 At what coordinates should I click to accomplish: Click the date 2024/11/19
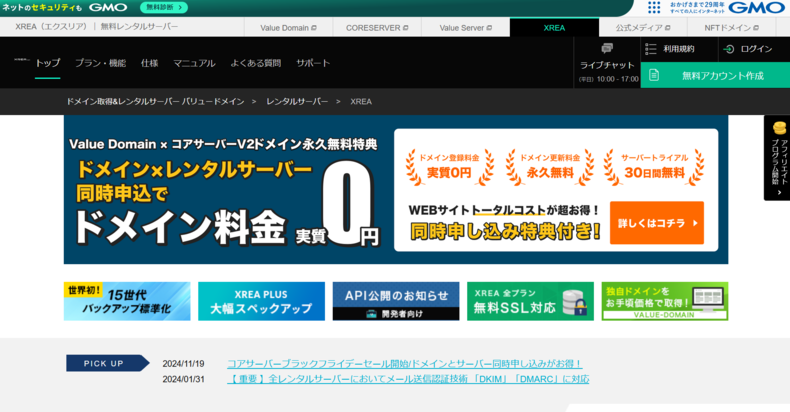[183, 364]
